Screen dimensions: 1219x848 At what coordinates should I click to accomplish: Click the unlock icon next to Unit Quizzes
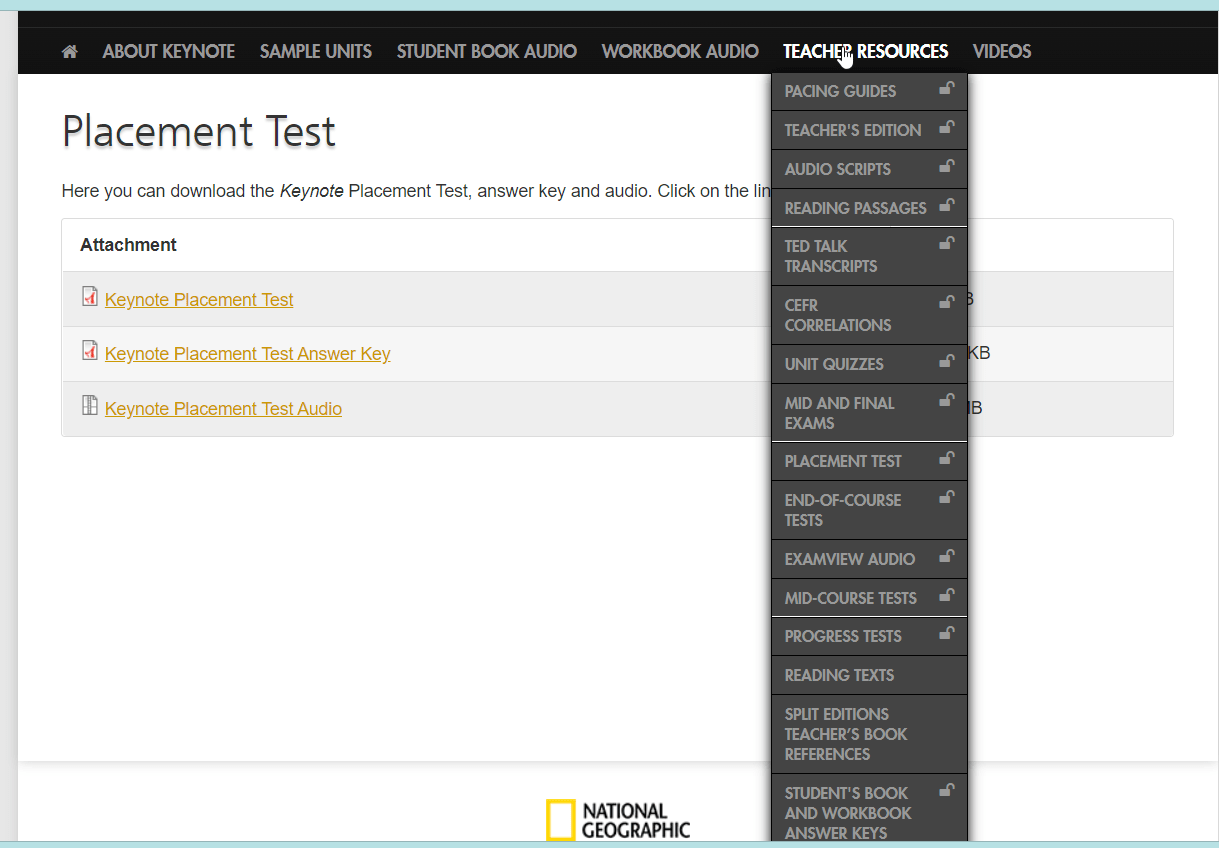pyautogui.click(x=946, y=362)
